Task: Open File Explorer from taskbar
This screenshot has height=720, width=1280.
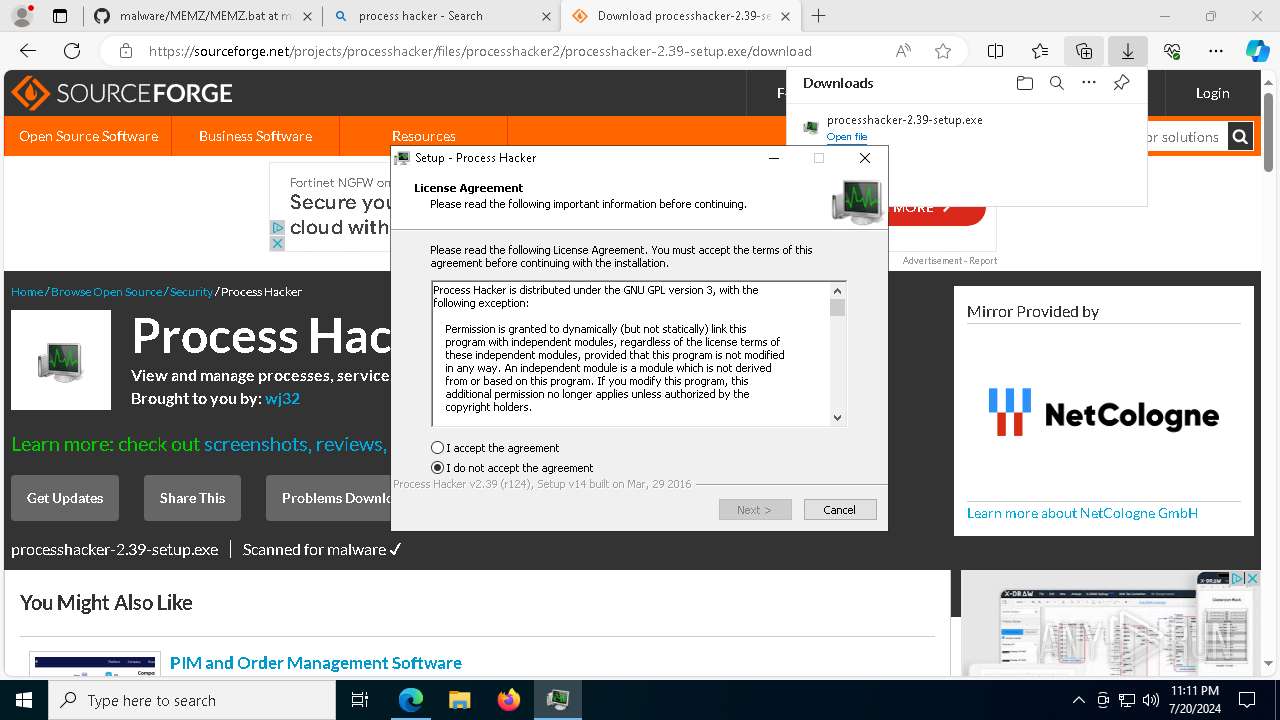Action: pyautogui.click(x=459, y=701)
